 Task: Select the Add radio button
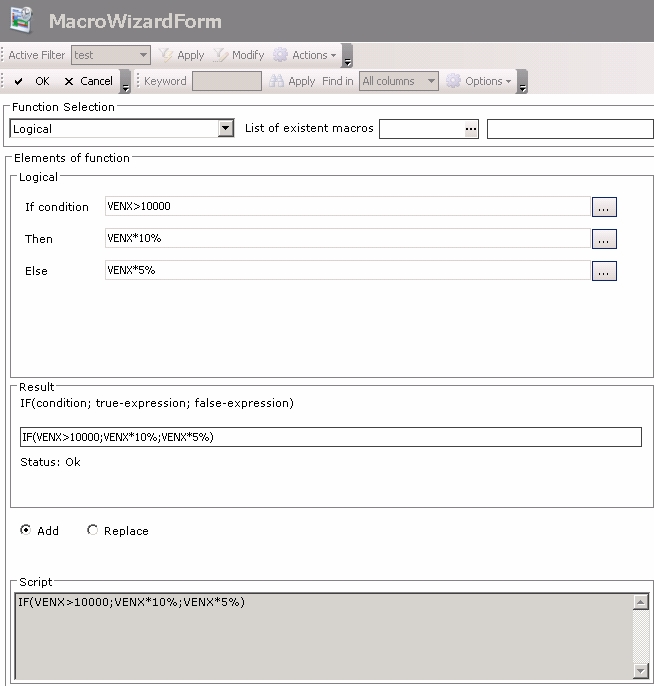26,531
